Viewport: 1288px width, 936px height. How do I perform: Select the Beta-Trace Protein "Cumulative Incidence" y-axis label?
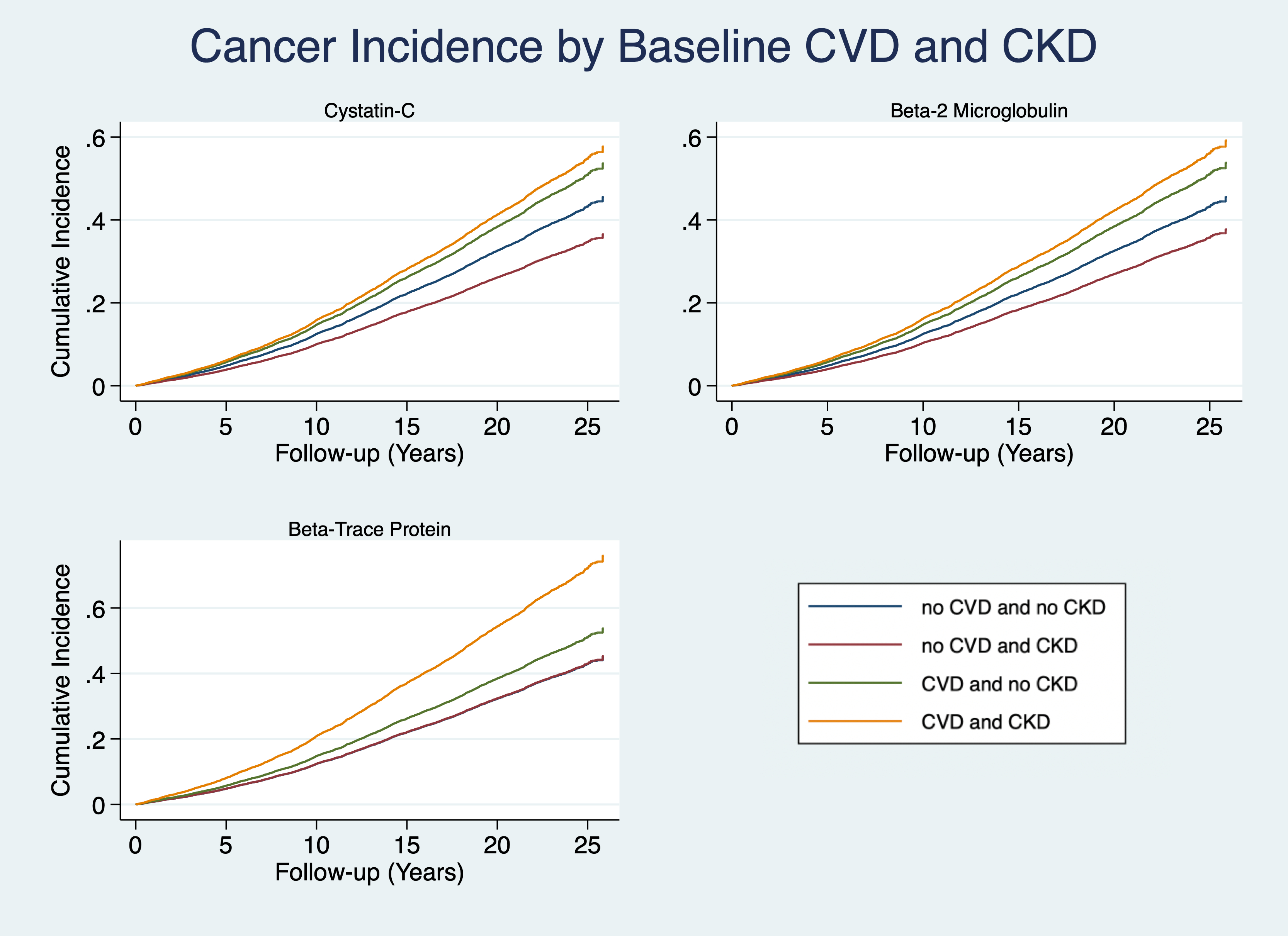coord(61,680)
